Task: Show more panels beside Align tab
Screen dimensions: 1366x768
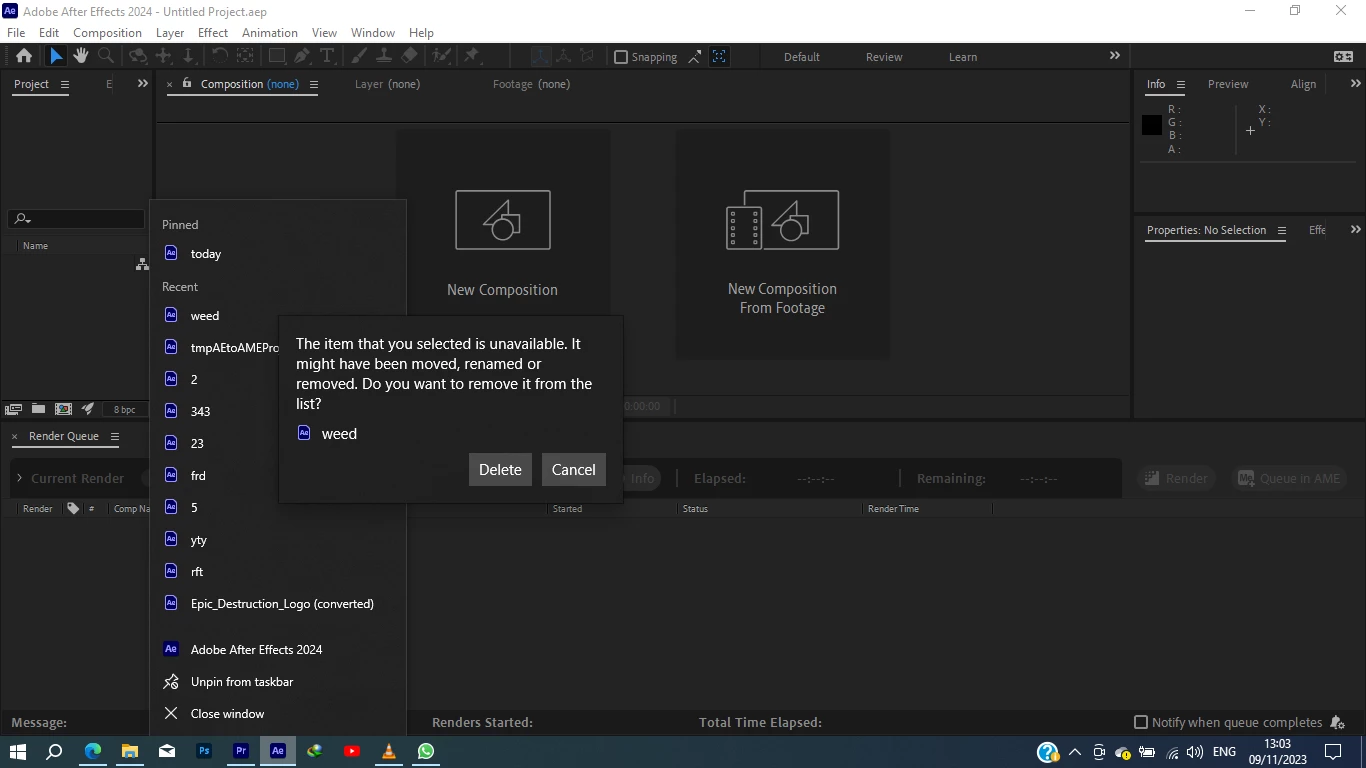Action: [x=1356, y=84]
